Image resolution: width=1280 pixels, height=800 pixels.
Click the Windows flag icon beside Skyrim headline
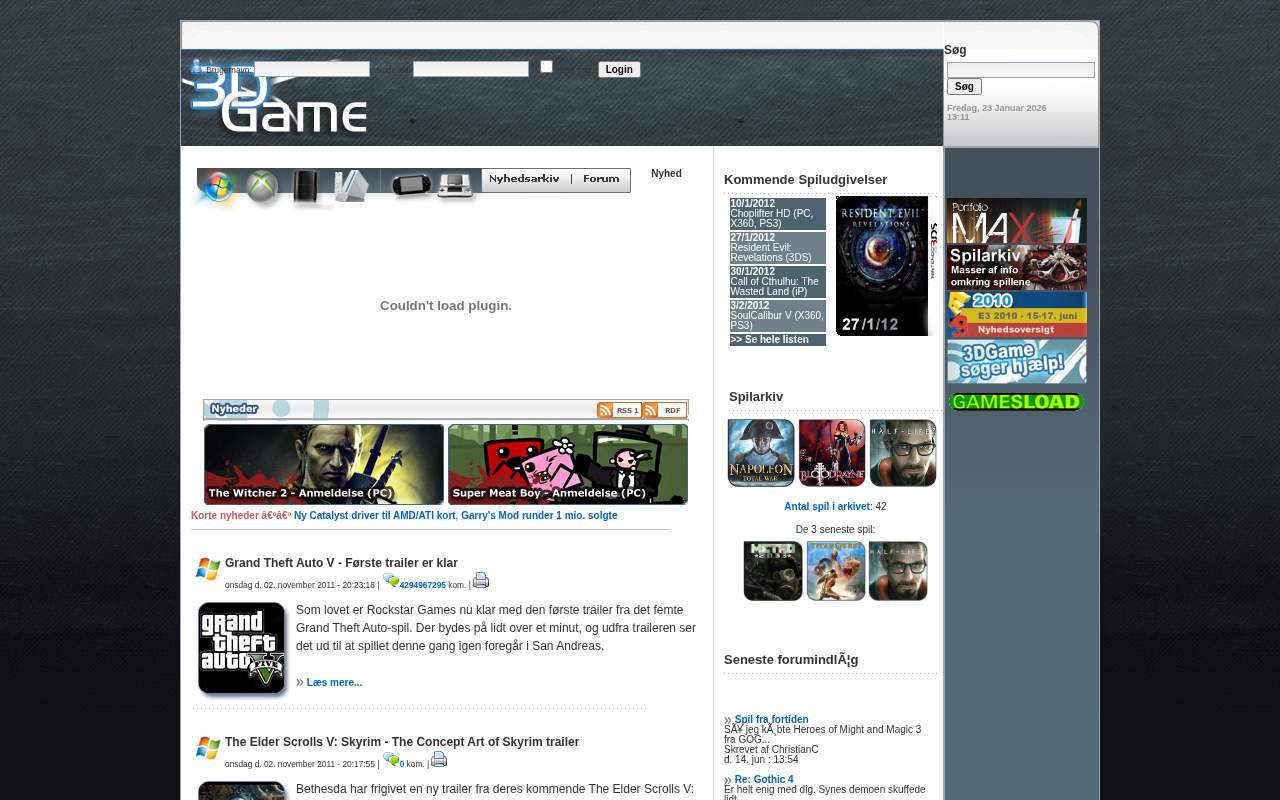tap(208, 748)
